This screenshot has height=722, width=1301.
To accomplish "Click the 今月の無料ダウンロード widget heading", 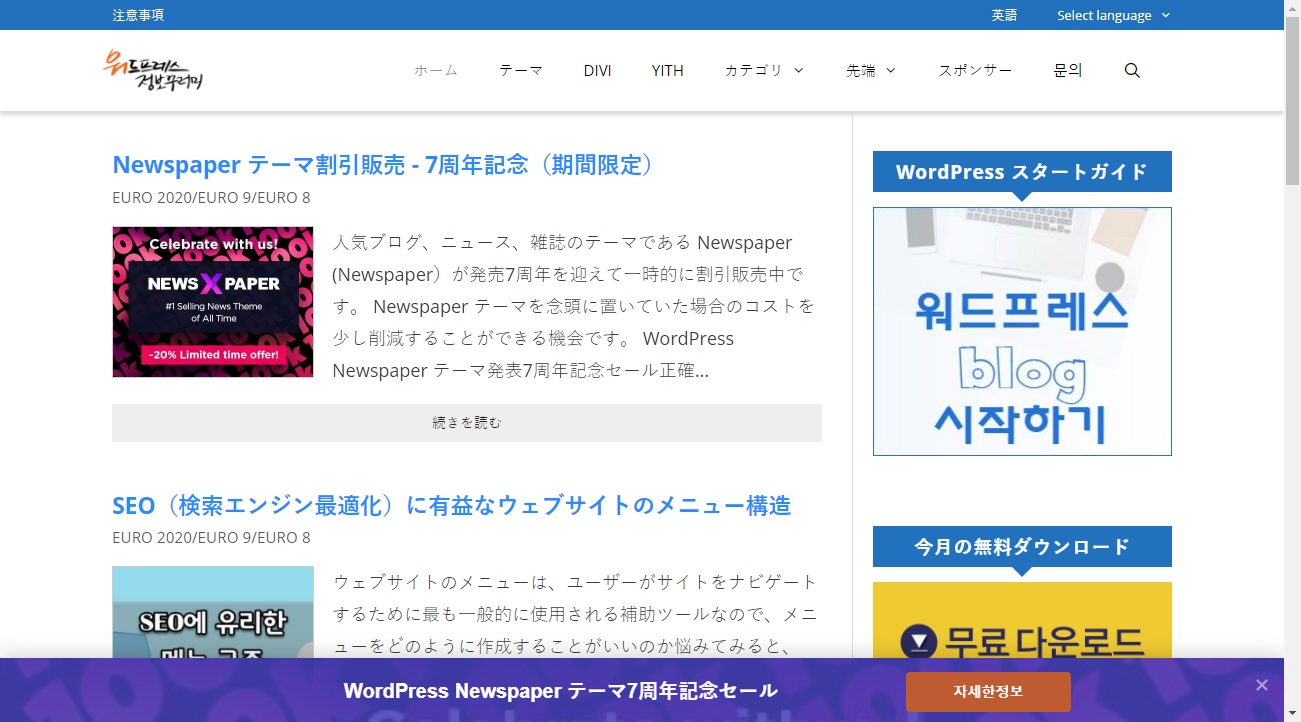I will coord(1022,546).
